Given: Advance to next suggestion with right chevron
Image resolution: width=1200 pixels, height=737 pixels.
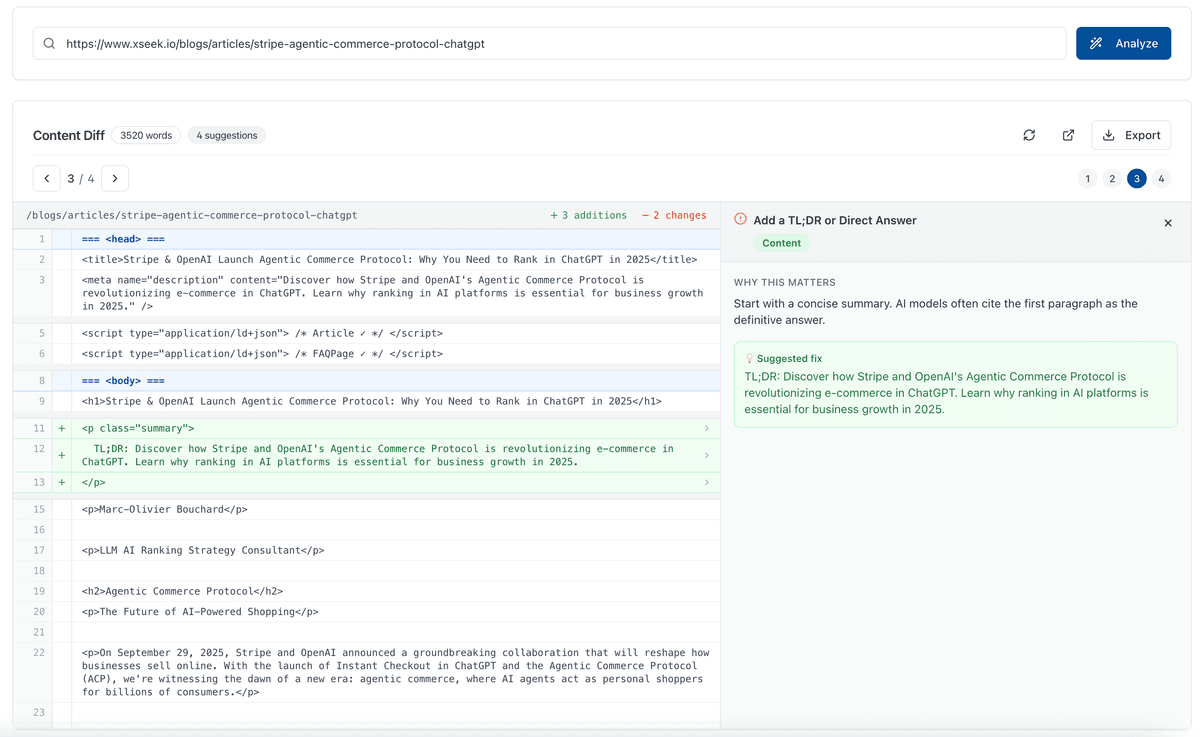Looking at the screenshot, I should coord(115,179).
